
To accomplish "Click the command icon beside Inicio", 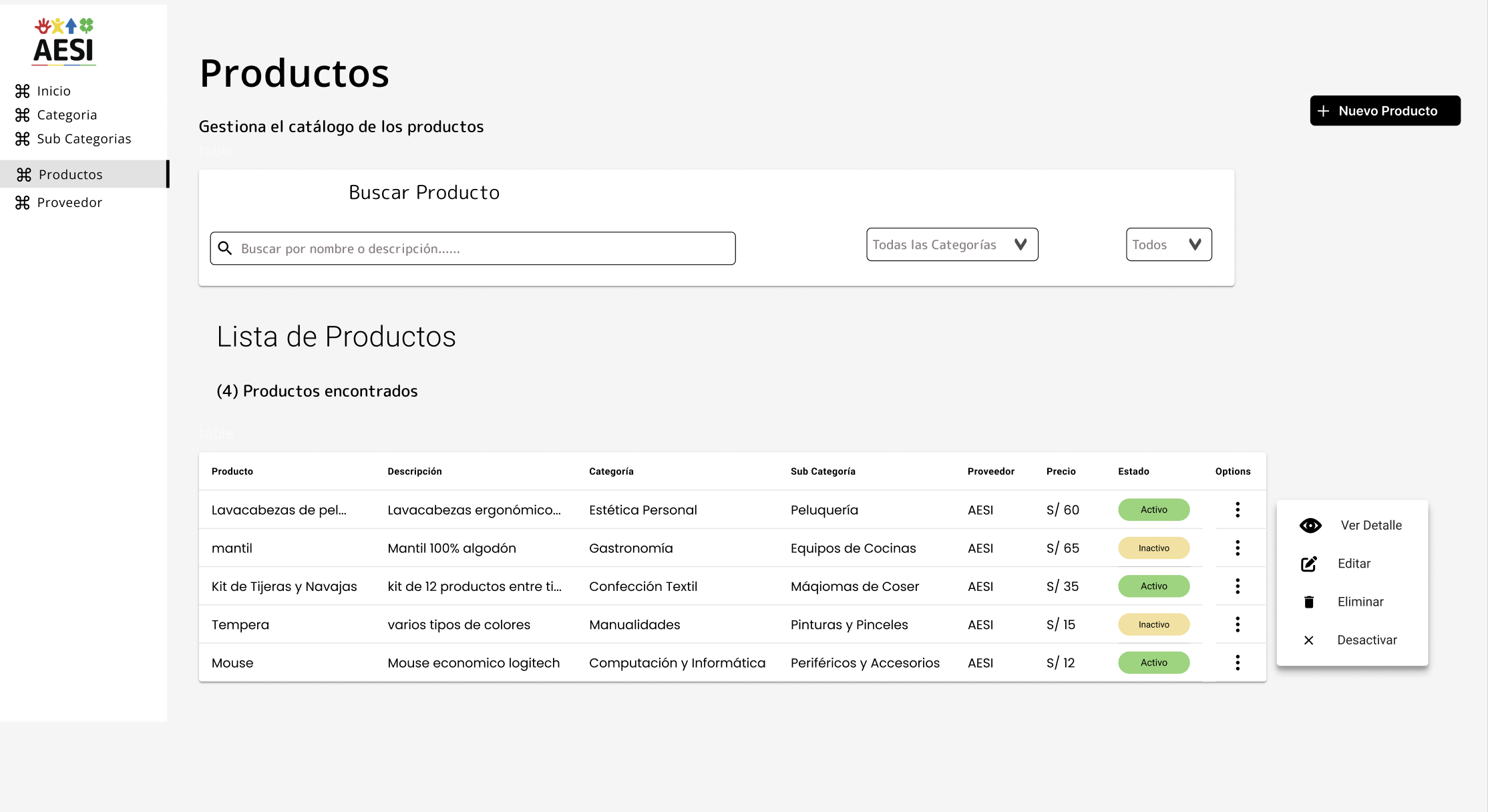I will tap(23, 91).
